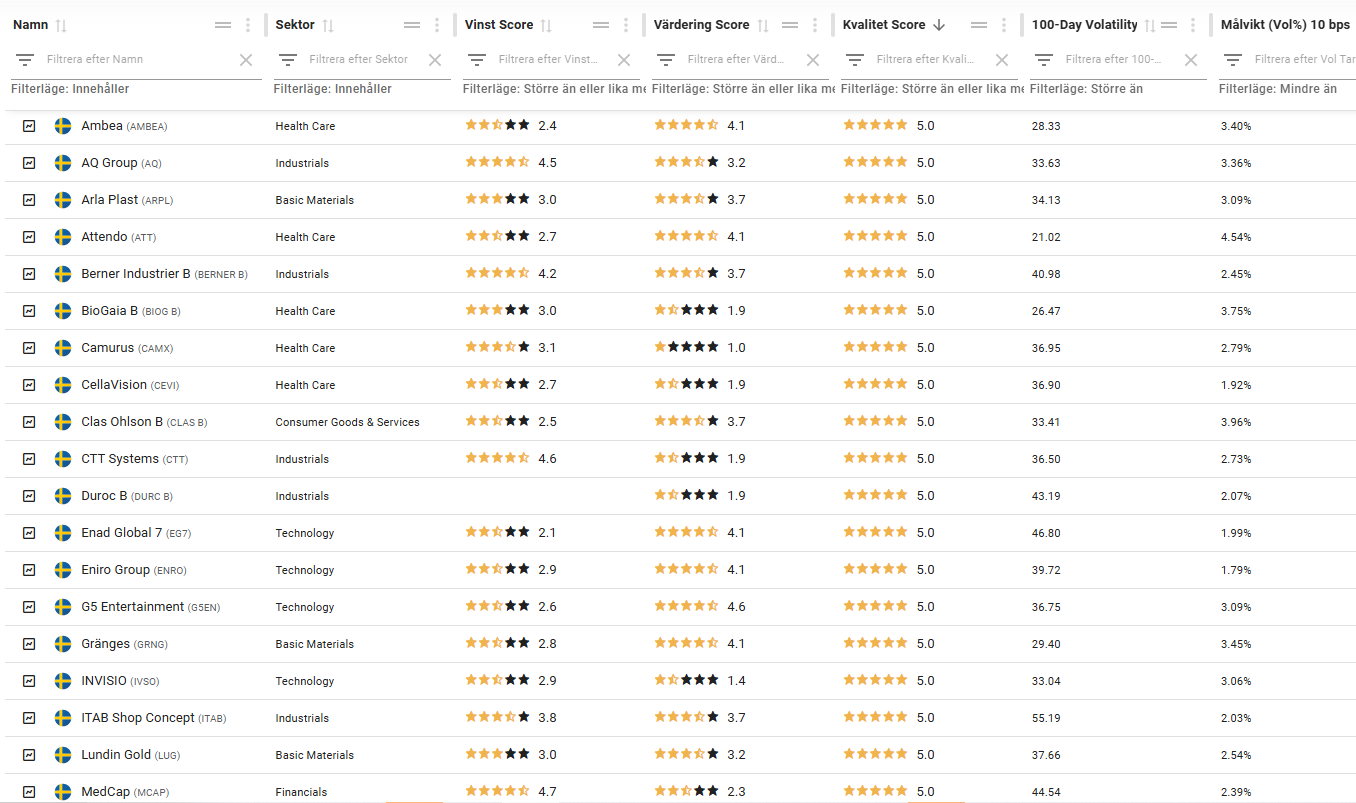Image resolution: width=1356 pixels, height=803 pixels.
Task: Open the chart icon for Ambea
Action: (x=30, y=126)
